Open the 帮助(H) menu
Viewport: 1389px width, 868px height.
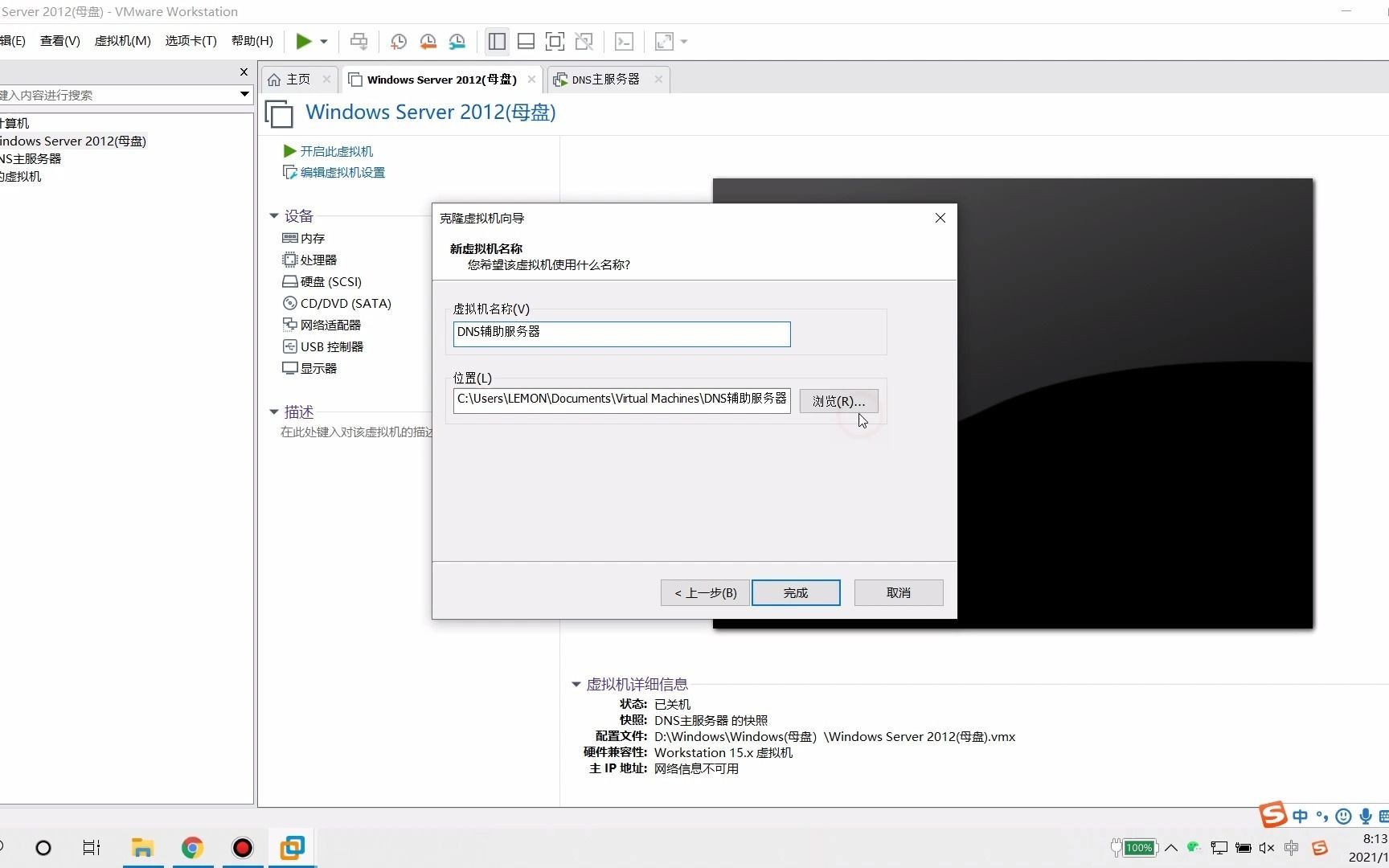pyautogui.click(x=252, y=41)
